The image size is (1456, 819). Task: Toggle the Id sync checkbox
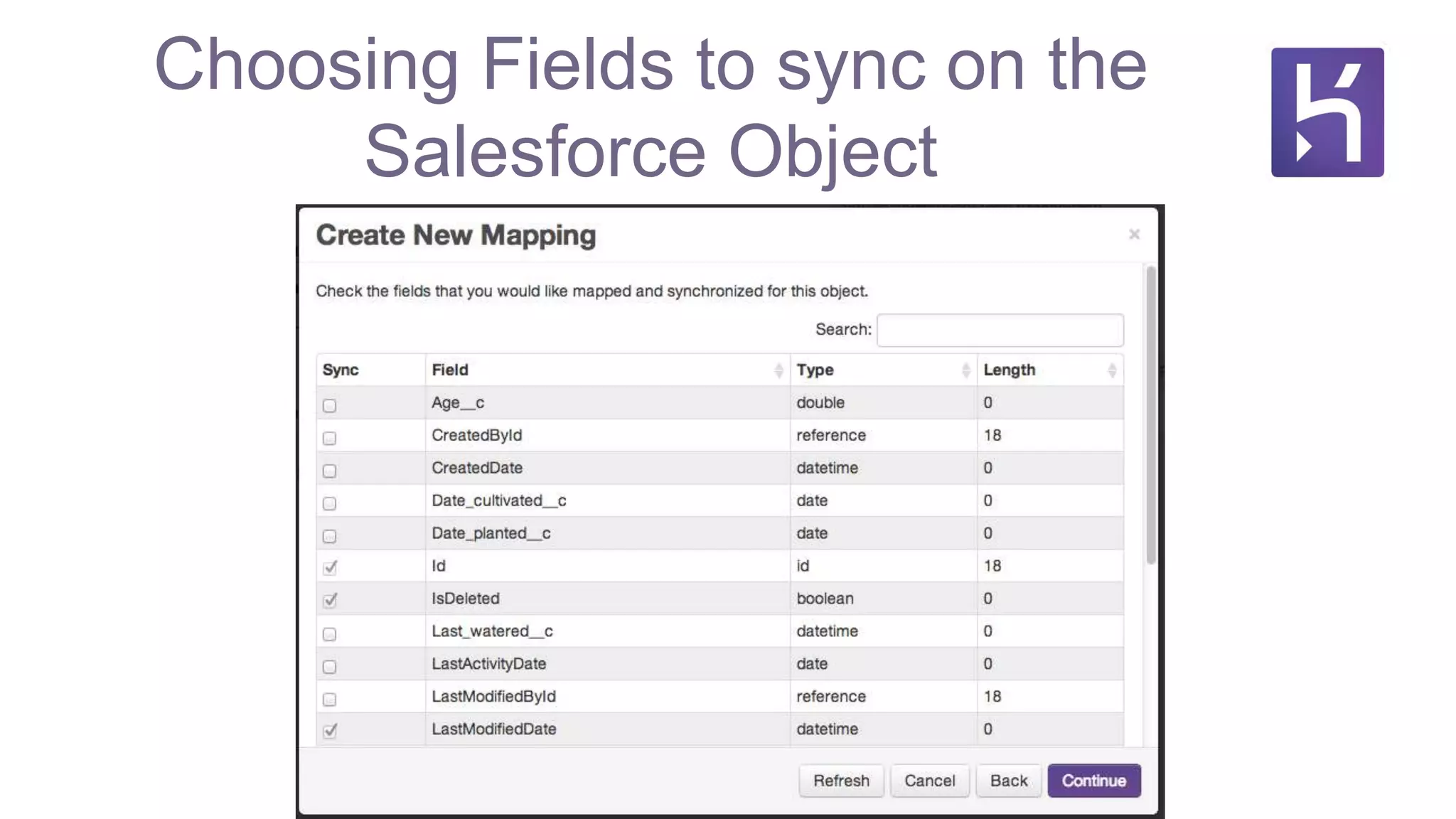(x=330, y=567)
